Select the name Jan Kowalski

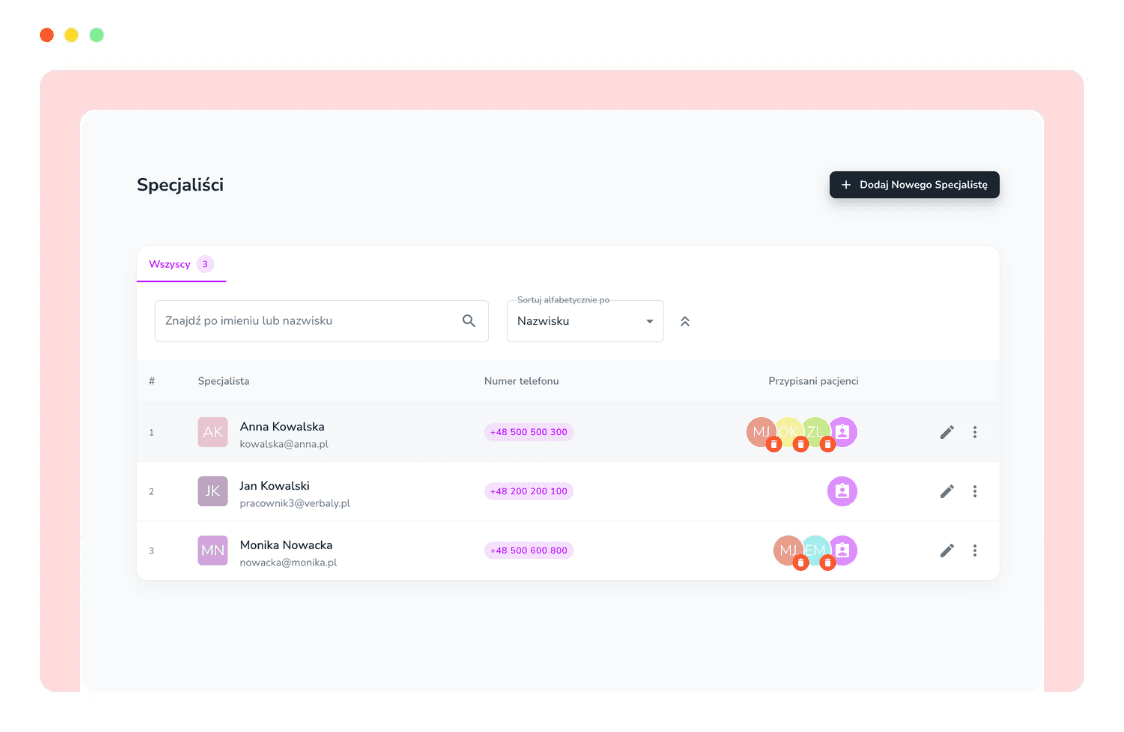(x=275, y=486)
